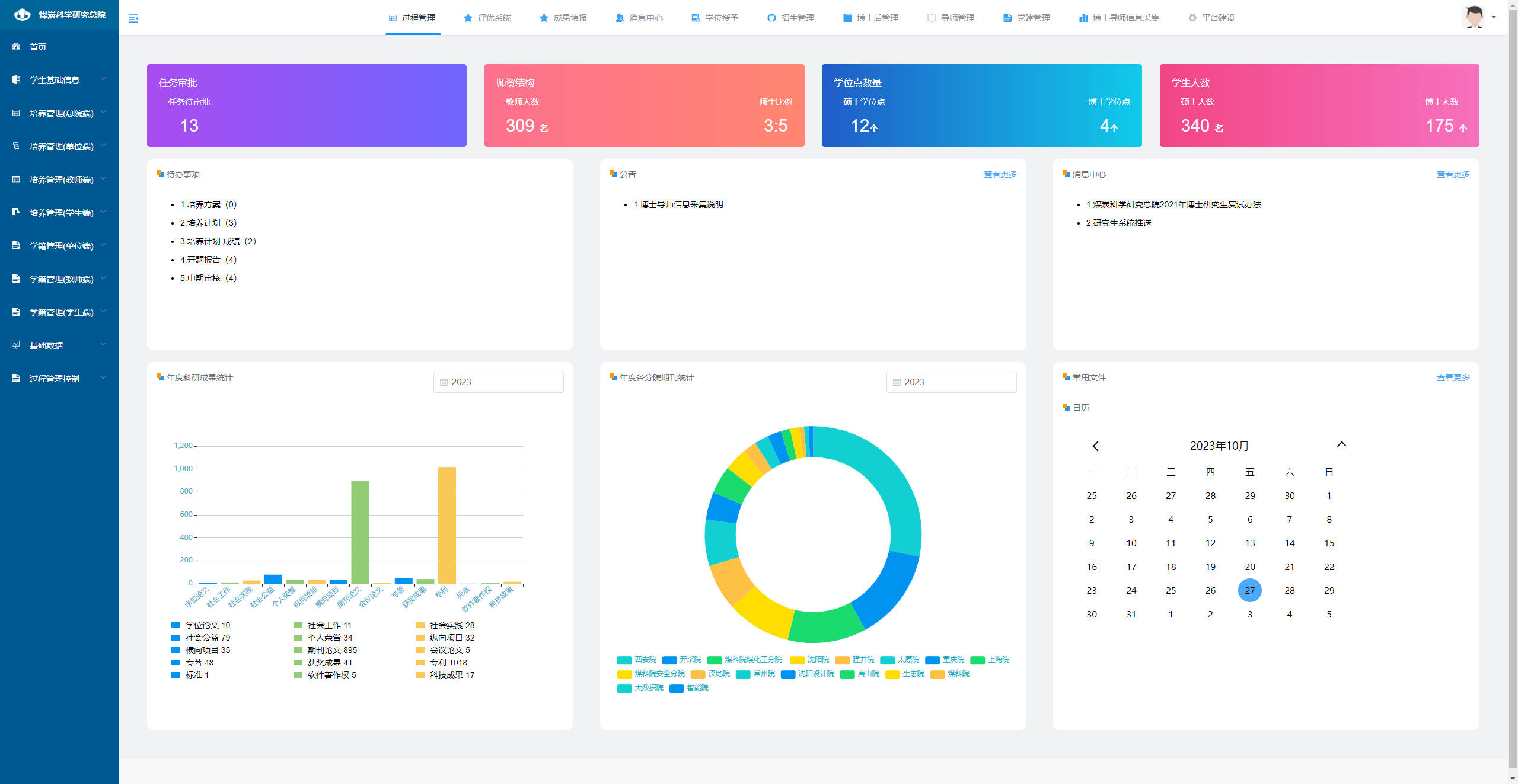Toggle 开采院 in donut chart legend
1518x784 pixels.
681,660
